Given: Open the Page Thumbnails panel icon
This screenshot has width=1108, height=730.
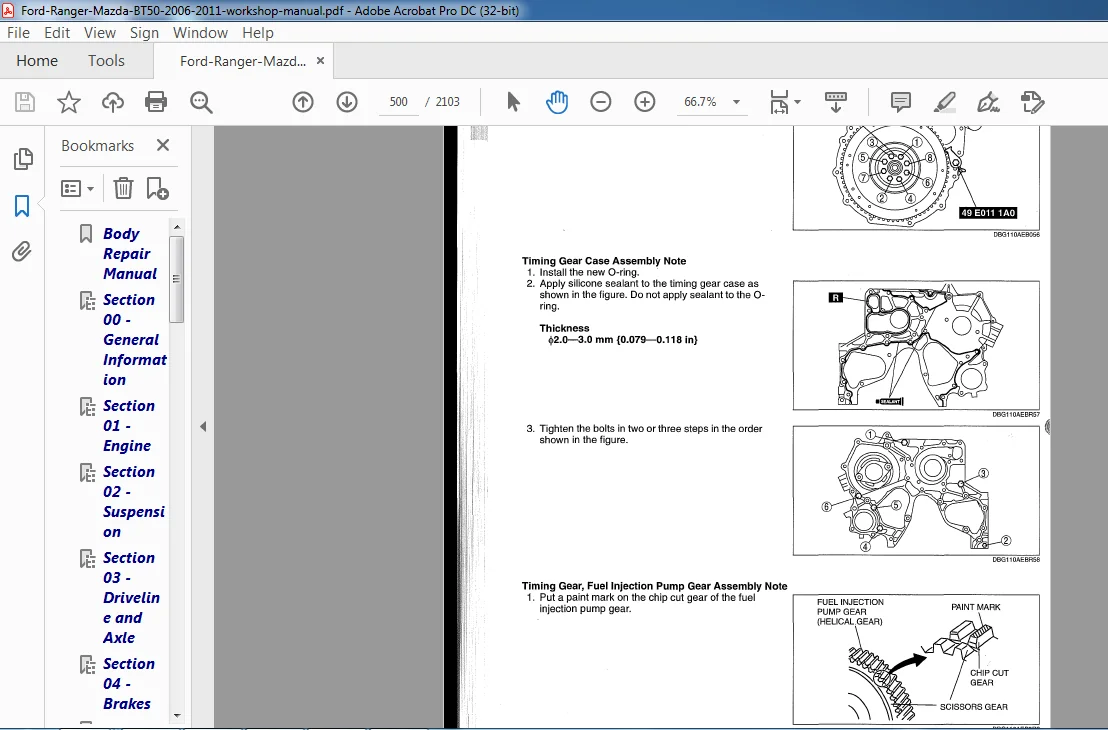Looking at the screenshot, I should (23, 159).
